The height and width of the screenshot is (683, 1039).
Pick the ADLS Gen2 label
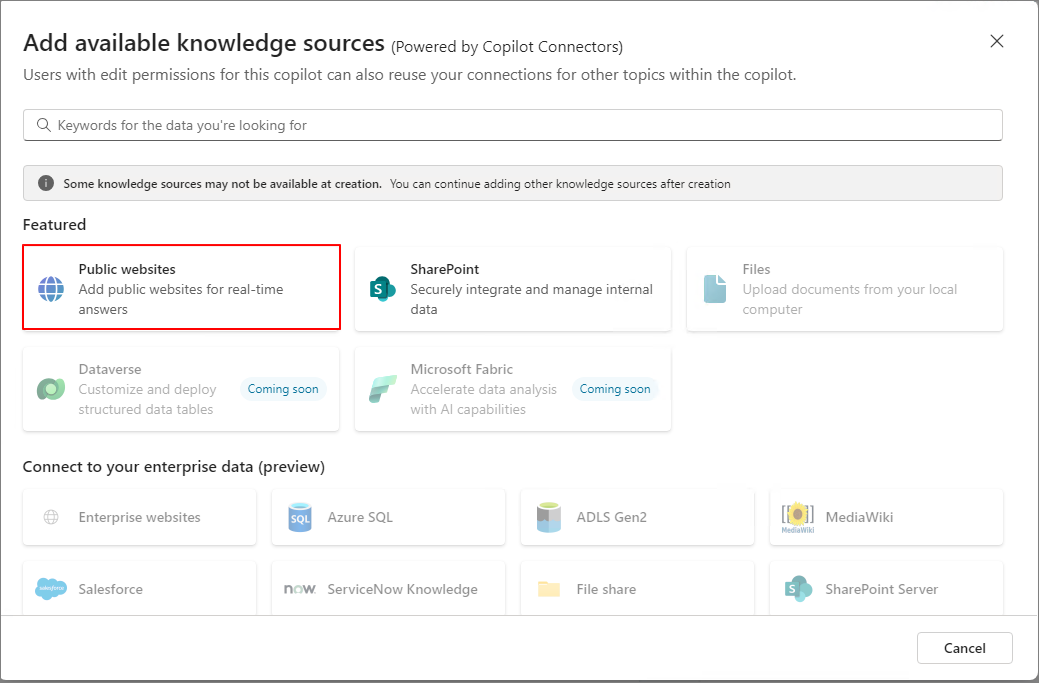(x=612, y=517)
